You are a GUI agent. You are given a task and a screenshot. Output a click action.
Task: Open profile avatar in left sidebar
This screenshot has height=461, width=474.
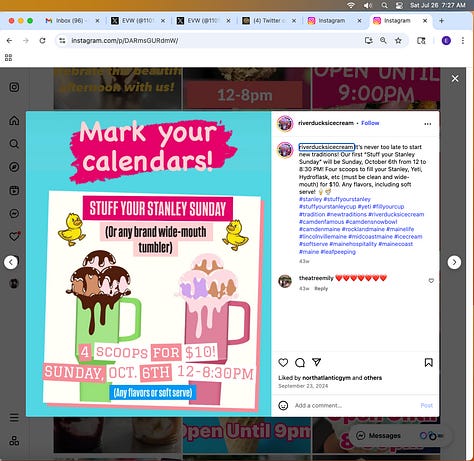coord(14,283)
